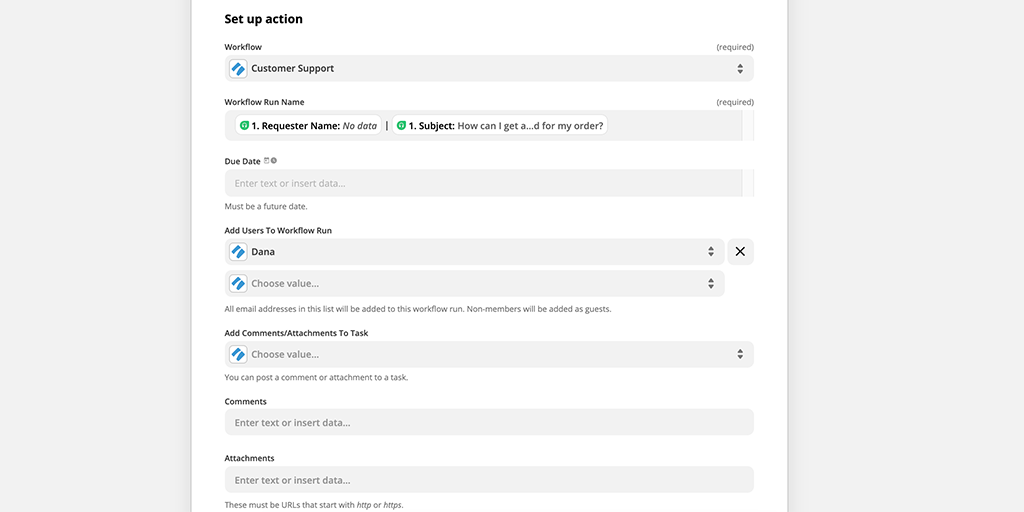Click empty area of Workflow Run Name field
Image resolution: width=1024 pixels, height=512 pixels.
[x=675, y=125]
